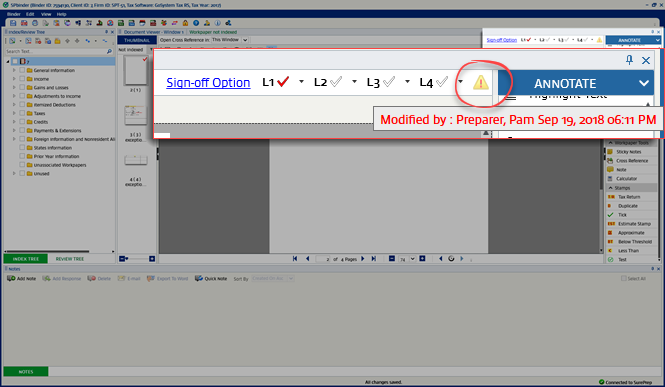Select the Cross Reference tool

click(632, 161)
